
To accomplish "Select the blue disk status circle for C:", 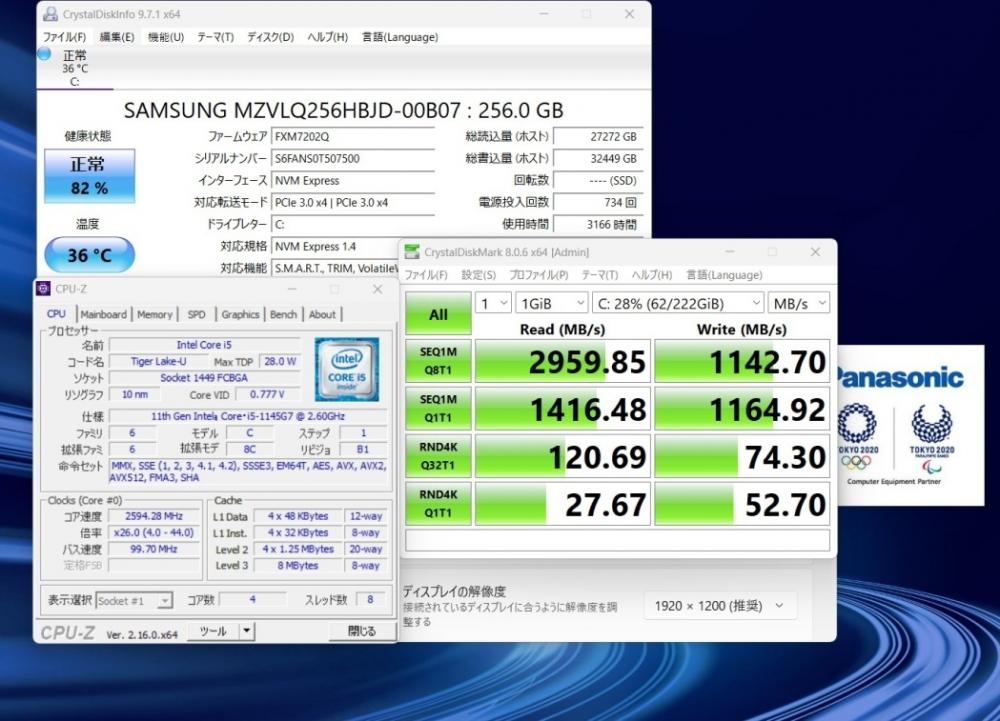I will tap(44, 54).
